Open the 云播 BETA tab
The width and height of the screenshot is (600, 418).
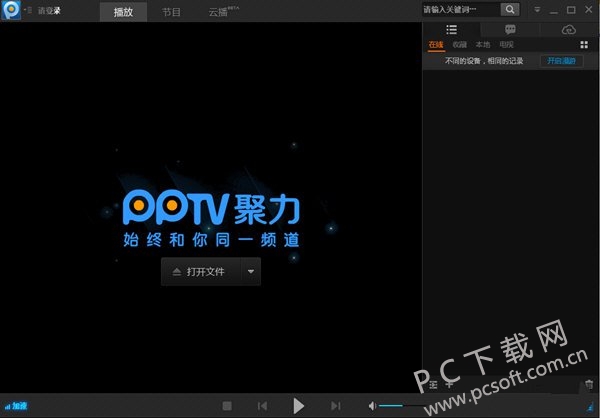pos(223,11)
